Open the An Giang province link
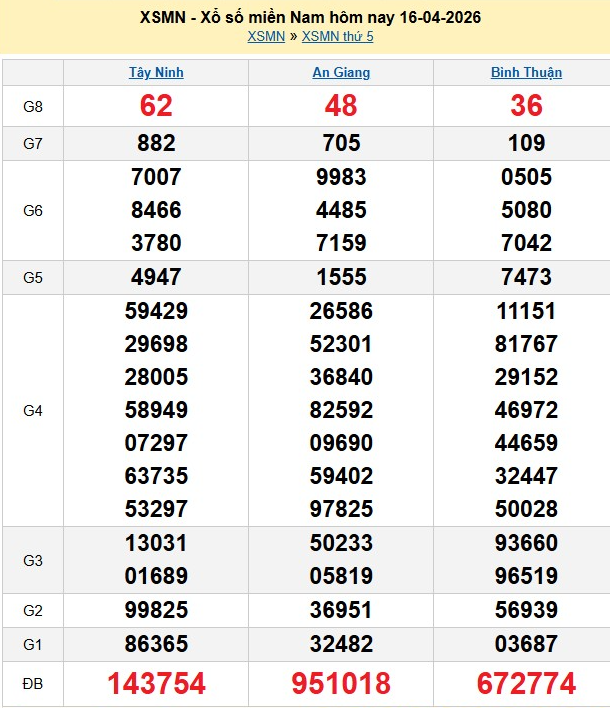 point(341,72)
